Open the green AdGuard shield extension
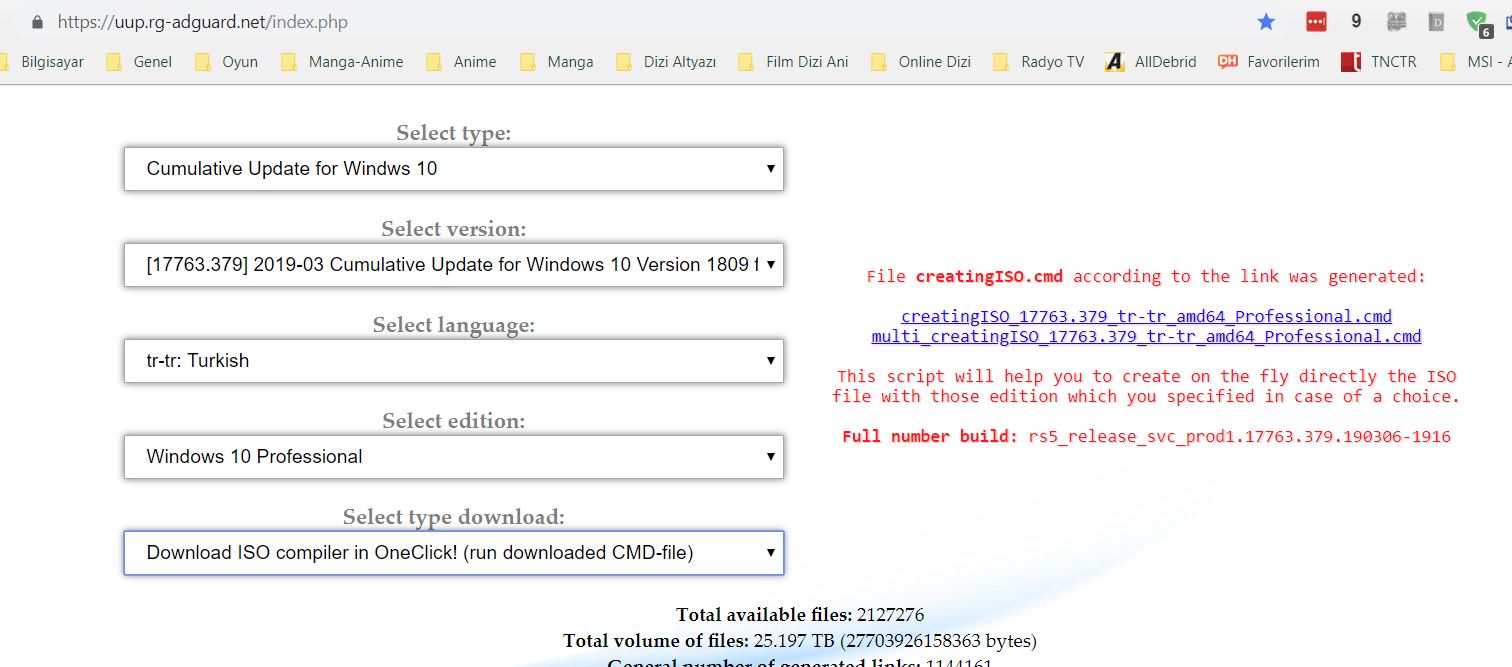The image size is (1512, 667). point(1477,22)
